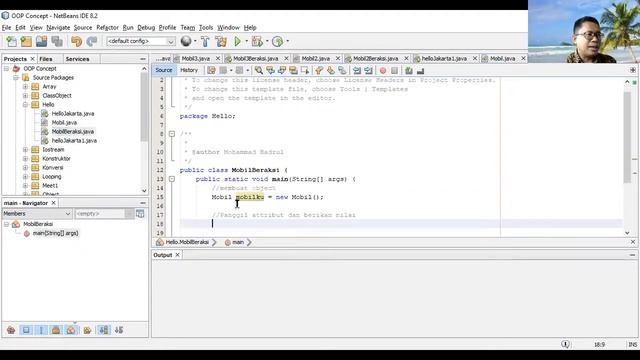Expand the Array package node
Screen dimensions: 640x360
[x=25, y=87]
